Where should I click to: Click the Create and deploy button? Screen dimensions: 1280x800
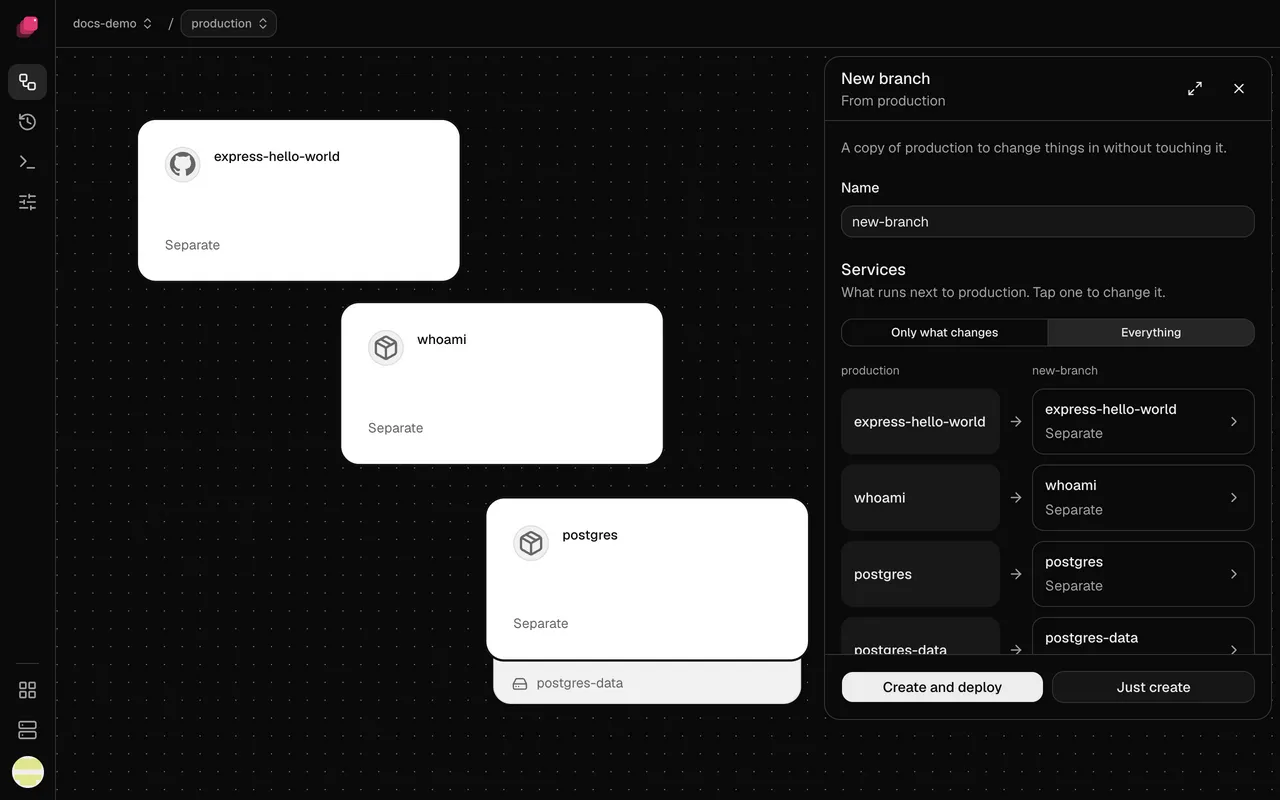coord(942,687)
